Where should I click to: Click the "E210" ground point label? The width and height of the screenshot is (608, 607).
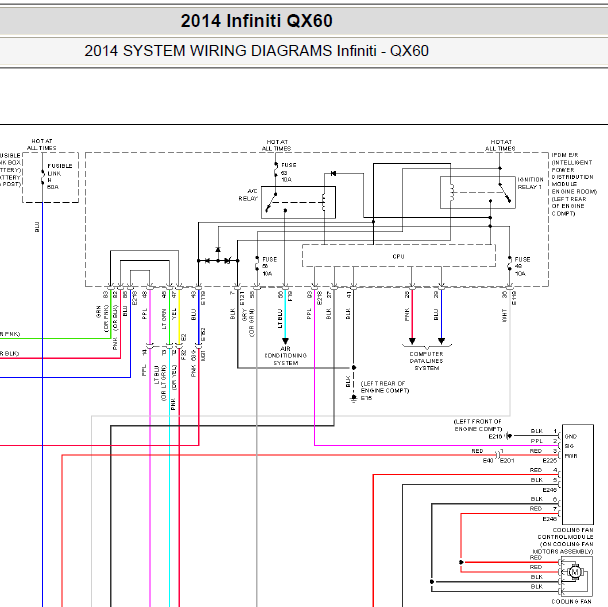[495, 437]
